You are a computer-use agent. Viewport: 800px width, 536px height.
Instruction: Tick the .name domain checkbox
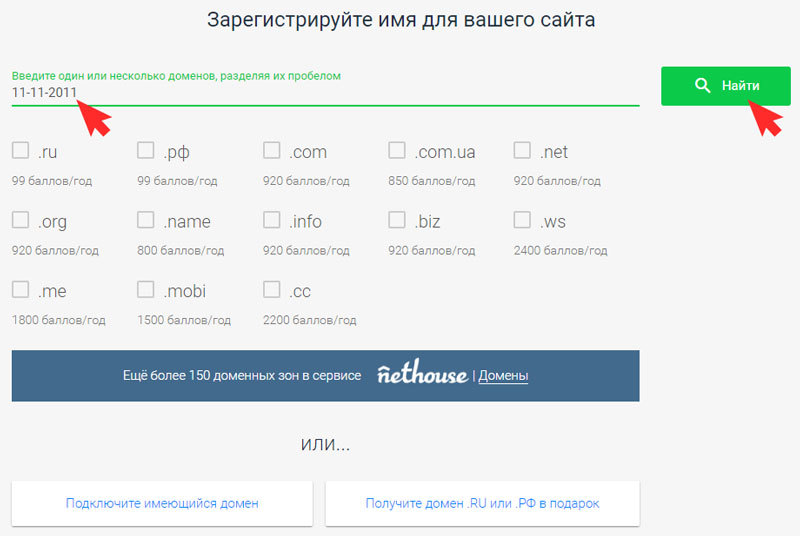[145, 220]
